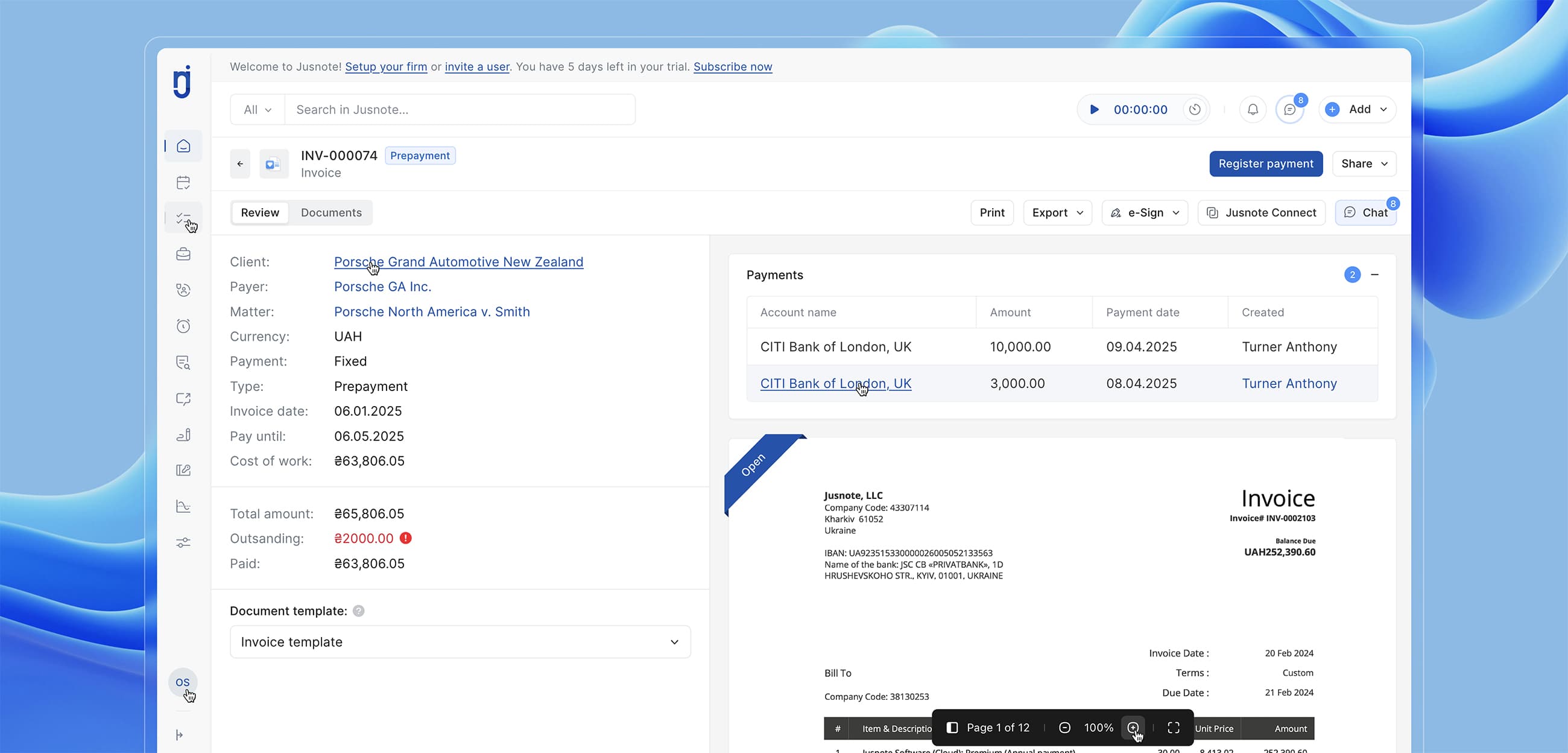Expand the sidebar with bottom arrow icon
The image size is (1568, 753).
point(180,735)
